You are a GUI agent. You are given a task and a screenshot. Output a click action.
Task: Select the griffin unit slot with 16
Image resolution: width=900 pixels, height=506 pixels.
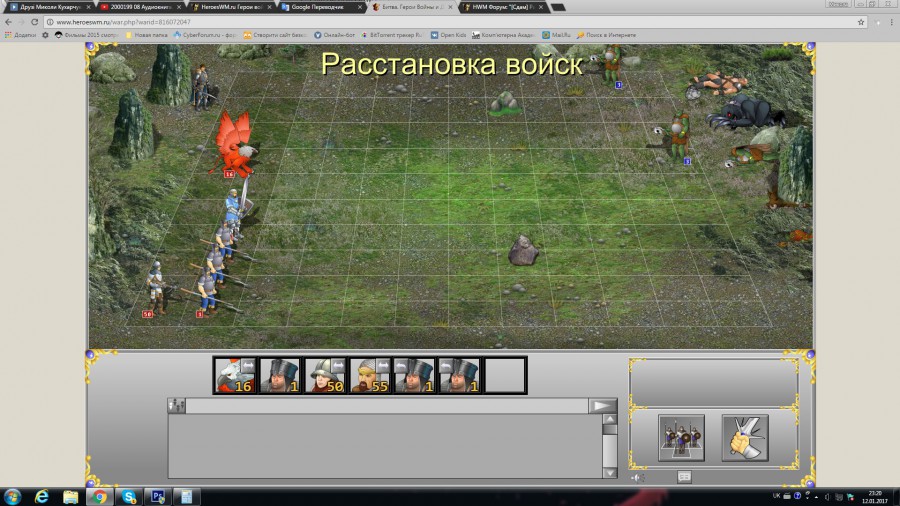point(235,376)
